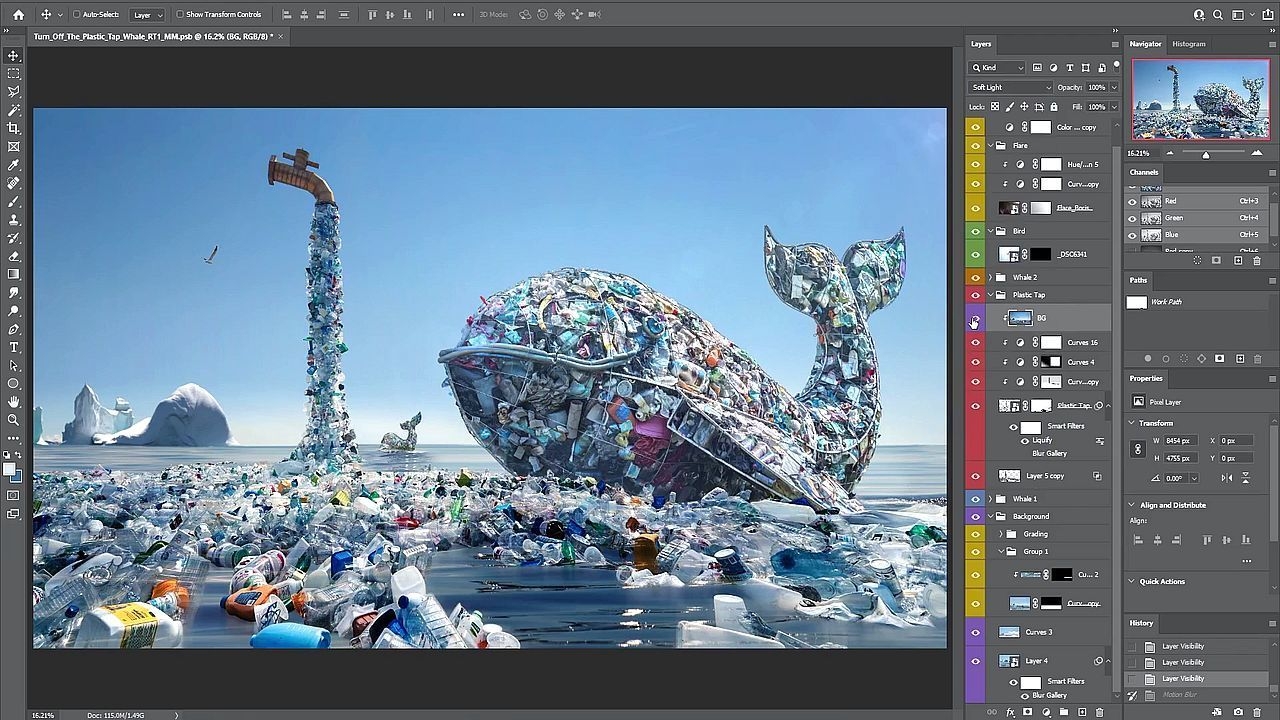Close the Turn_Off_The_Plastic_Tap_Whale document tab
Viewport: 1280px width, 720px height.
[x=281, y=36]
